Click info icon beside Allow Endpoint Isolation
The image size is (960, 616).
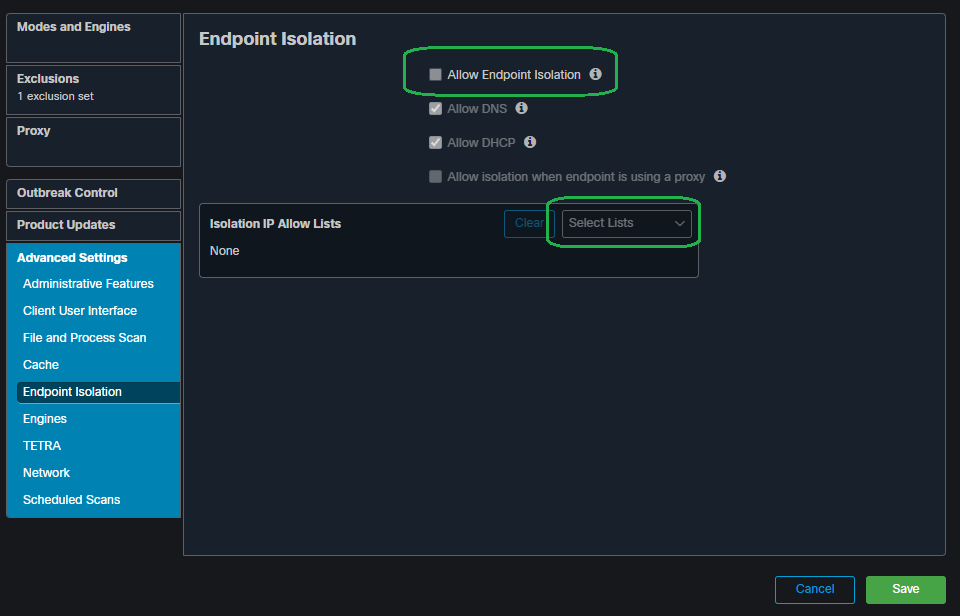(x=596, y=75)
